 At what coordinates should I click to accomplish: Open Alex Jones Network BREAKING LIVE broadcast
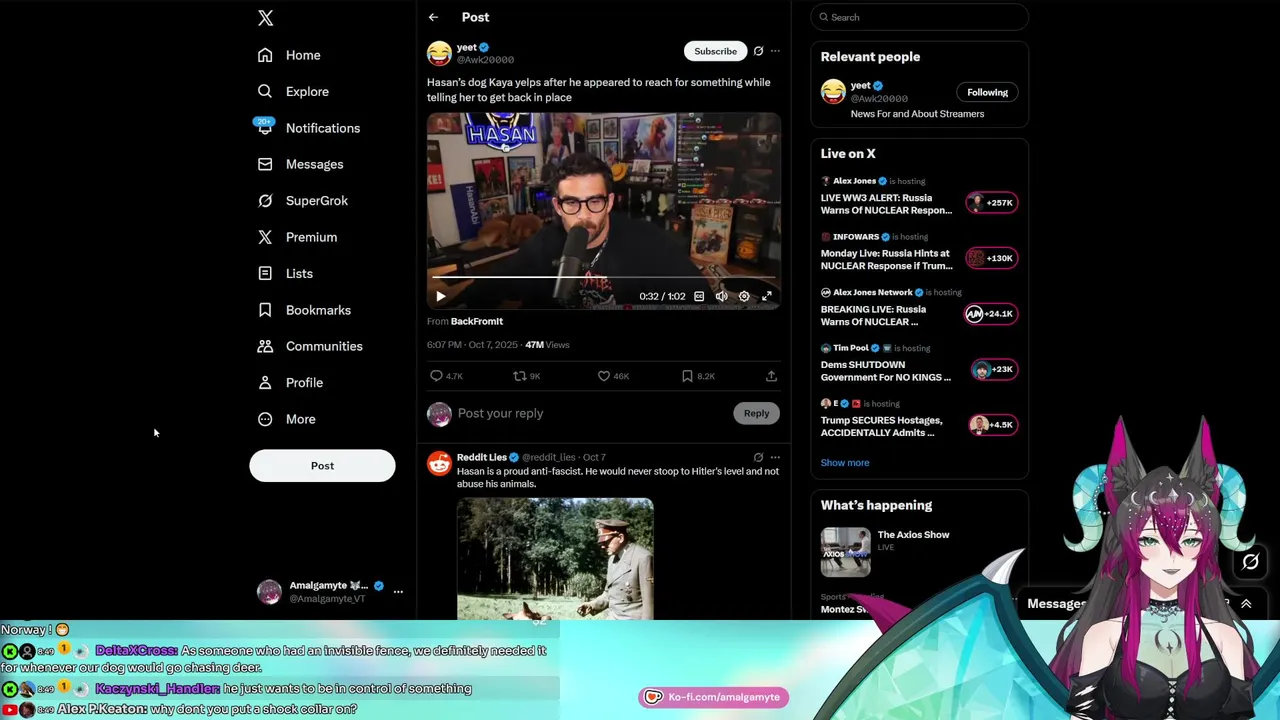click(873, 315)
